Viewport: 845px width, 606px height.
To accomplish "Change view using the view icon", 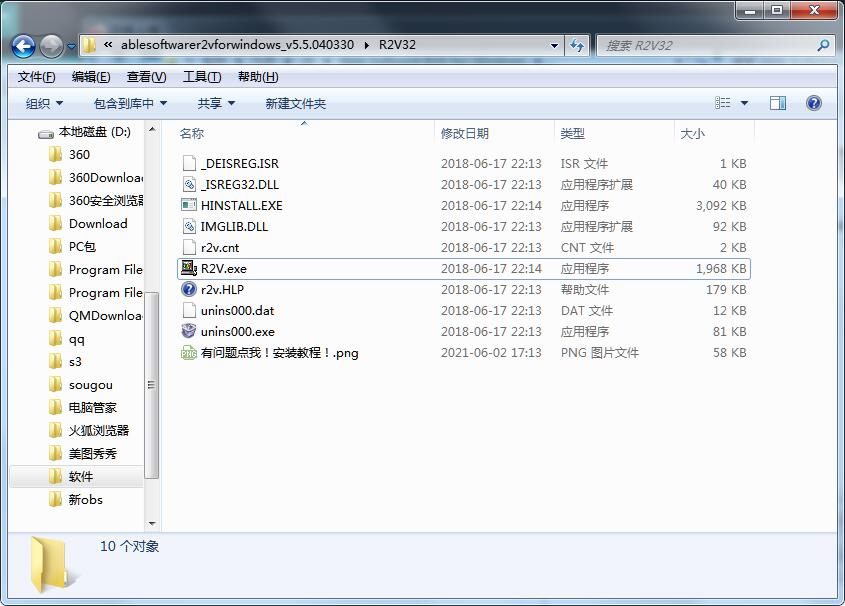I will pos(723,103).
